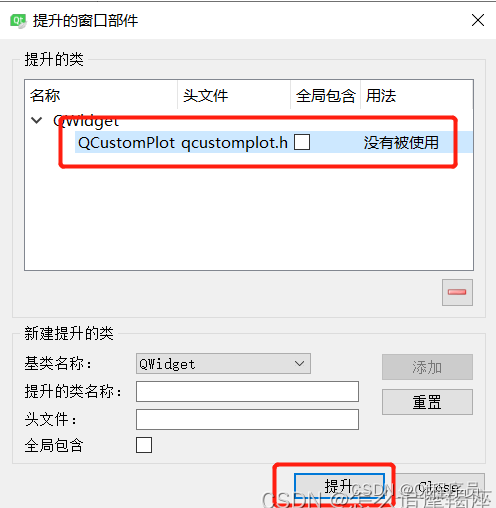
Task: Click the red minus remove button
Action: [457, 292]
